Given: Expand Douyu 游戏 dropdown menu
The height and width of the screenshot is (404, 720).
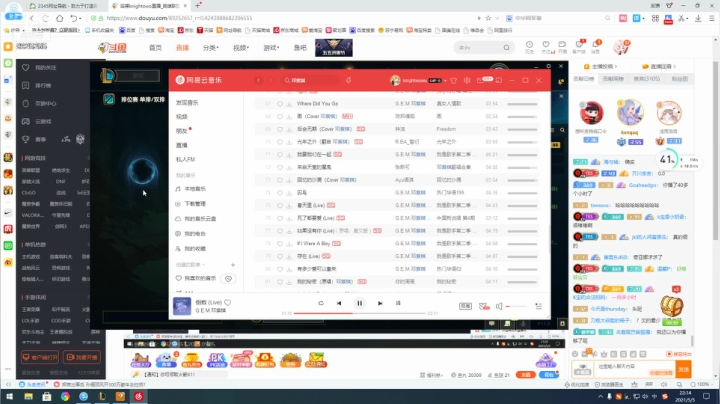Looking at the screenshot, I should coord(271,48).
